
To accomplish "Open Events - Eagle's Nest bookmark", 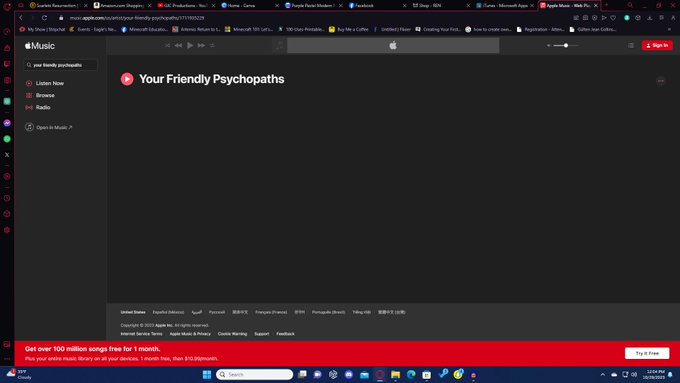I will click(93, 29).
